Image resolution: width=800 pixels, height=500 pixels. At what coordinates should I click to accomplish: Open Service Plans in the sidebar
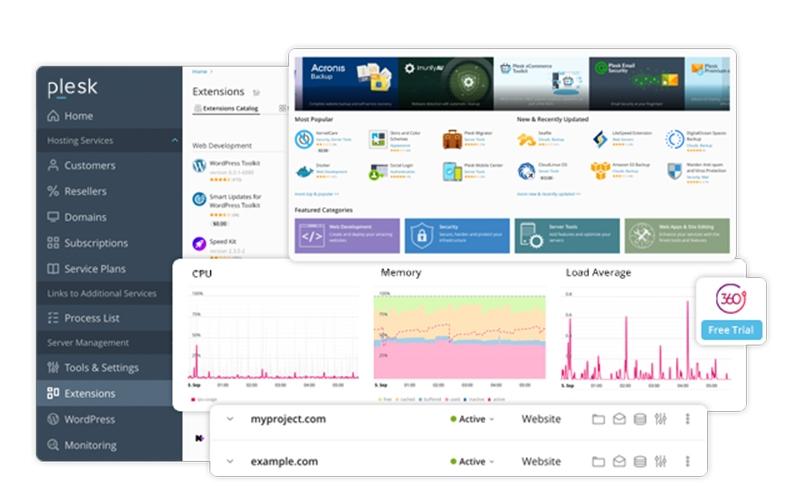coord(86,269)
